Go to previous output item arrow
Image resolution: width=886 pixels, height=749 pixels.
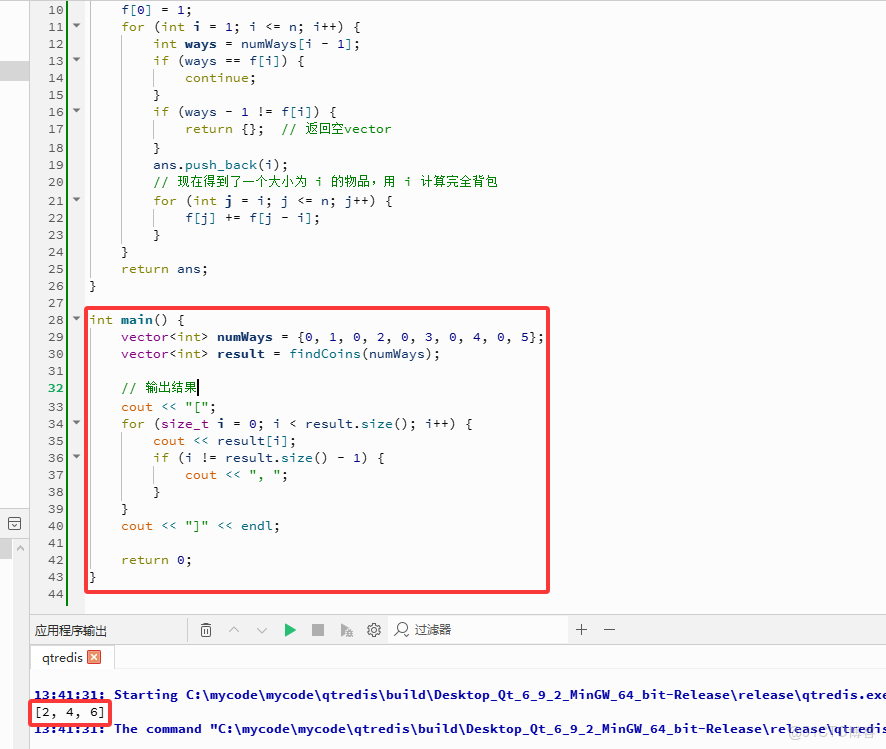[234, 630]
